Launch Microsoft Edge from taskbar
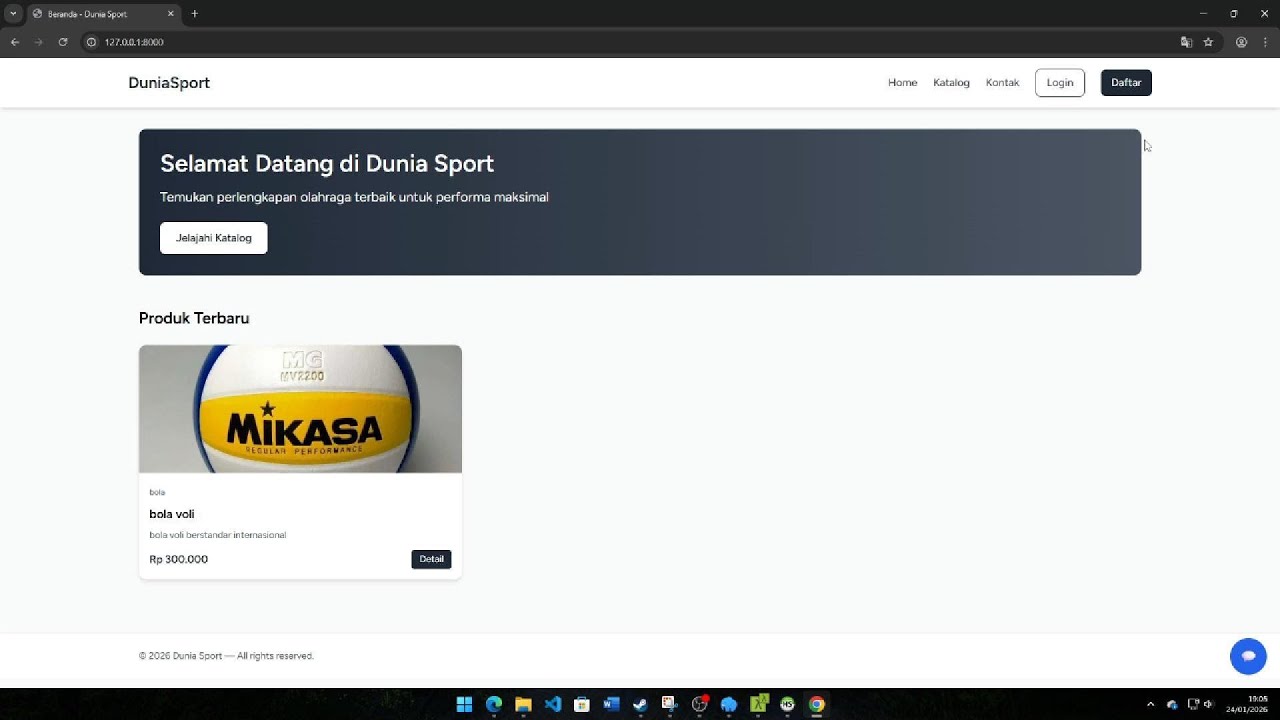Image resolution: width=1280 pixels, height=720 pixels. tap(494, 704)
